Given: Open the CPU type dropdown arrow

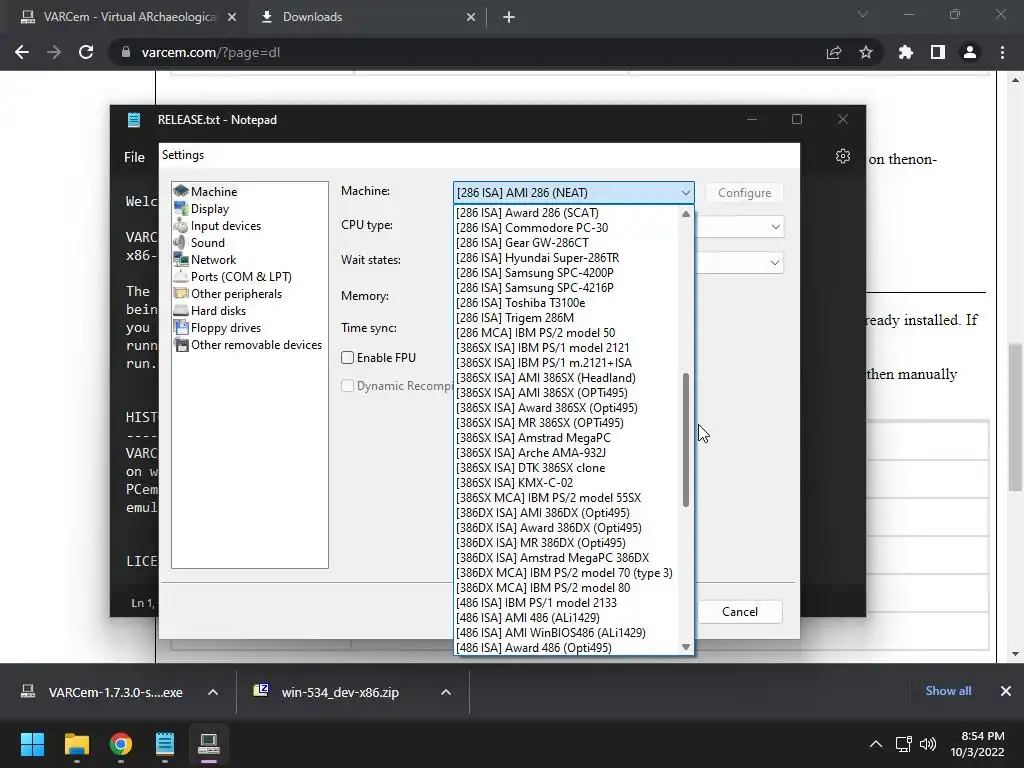Looking at the screenshot, I should 775,227.
